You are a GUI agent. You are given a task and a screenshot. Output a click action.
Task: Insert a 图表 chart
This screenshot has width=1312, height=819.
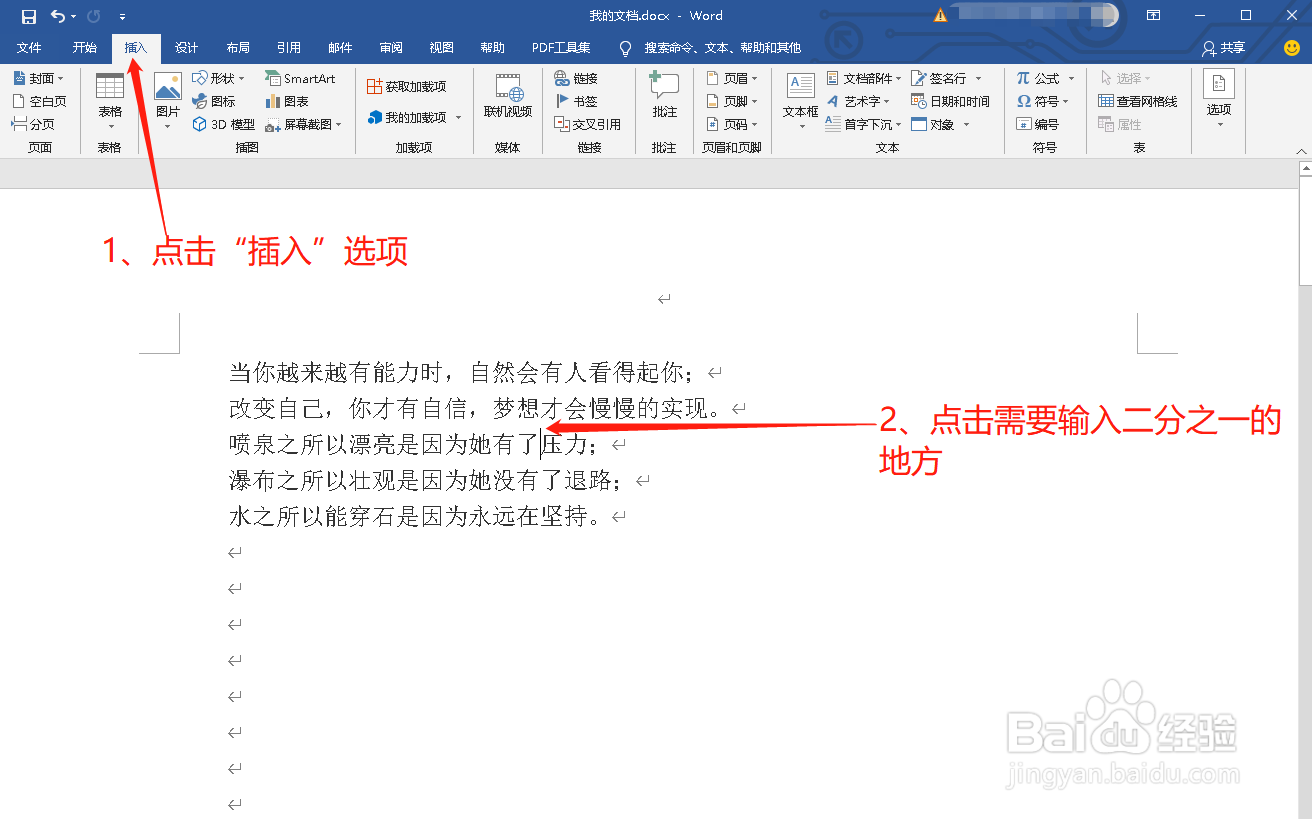287,101
